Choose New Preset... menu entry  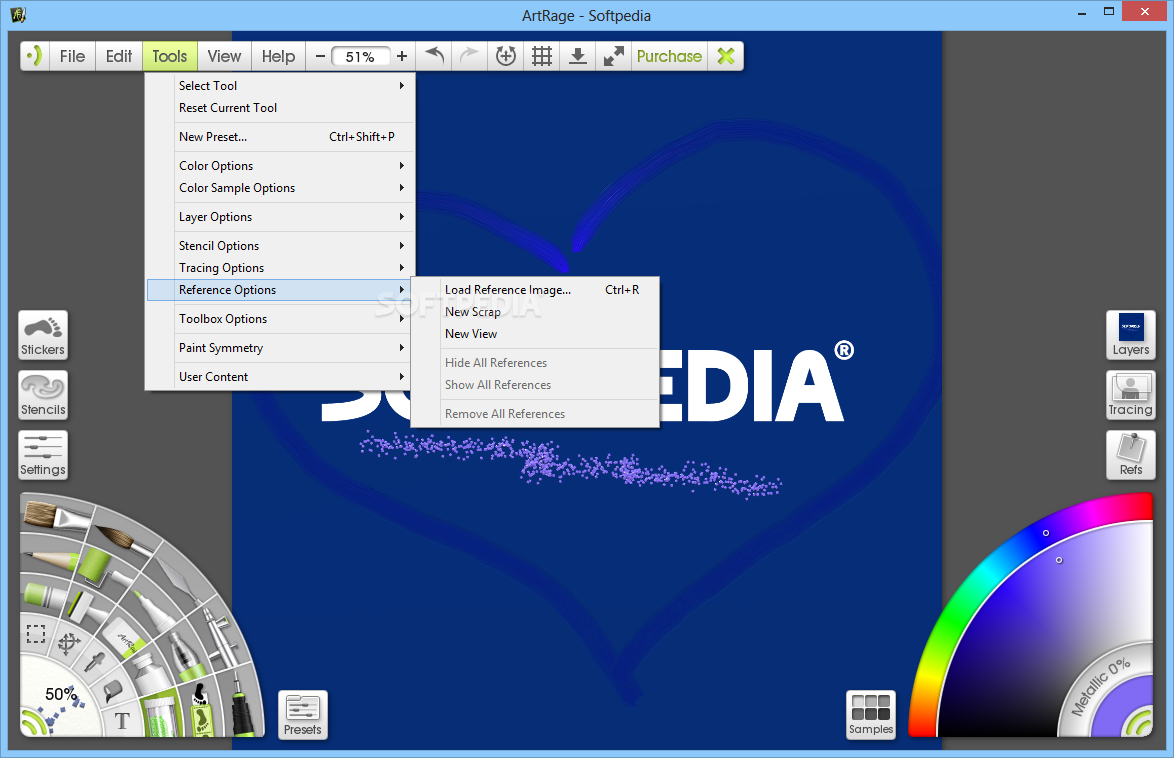pyautogui.click(x=280, y=137)
